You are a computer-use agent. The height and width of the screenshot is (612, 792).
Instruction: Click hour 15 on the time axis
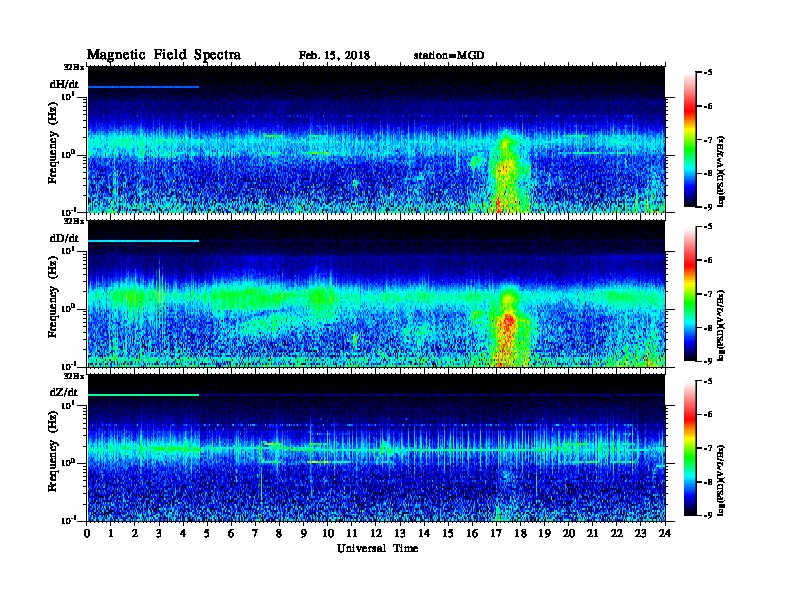pyautogui.click(x=448, y=534)
